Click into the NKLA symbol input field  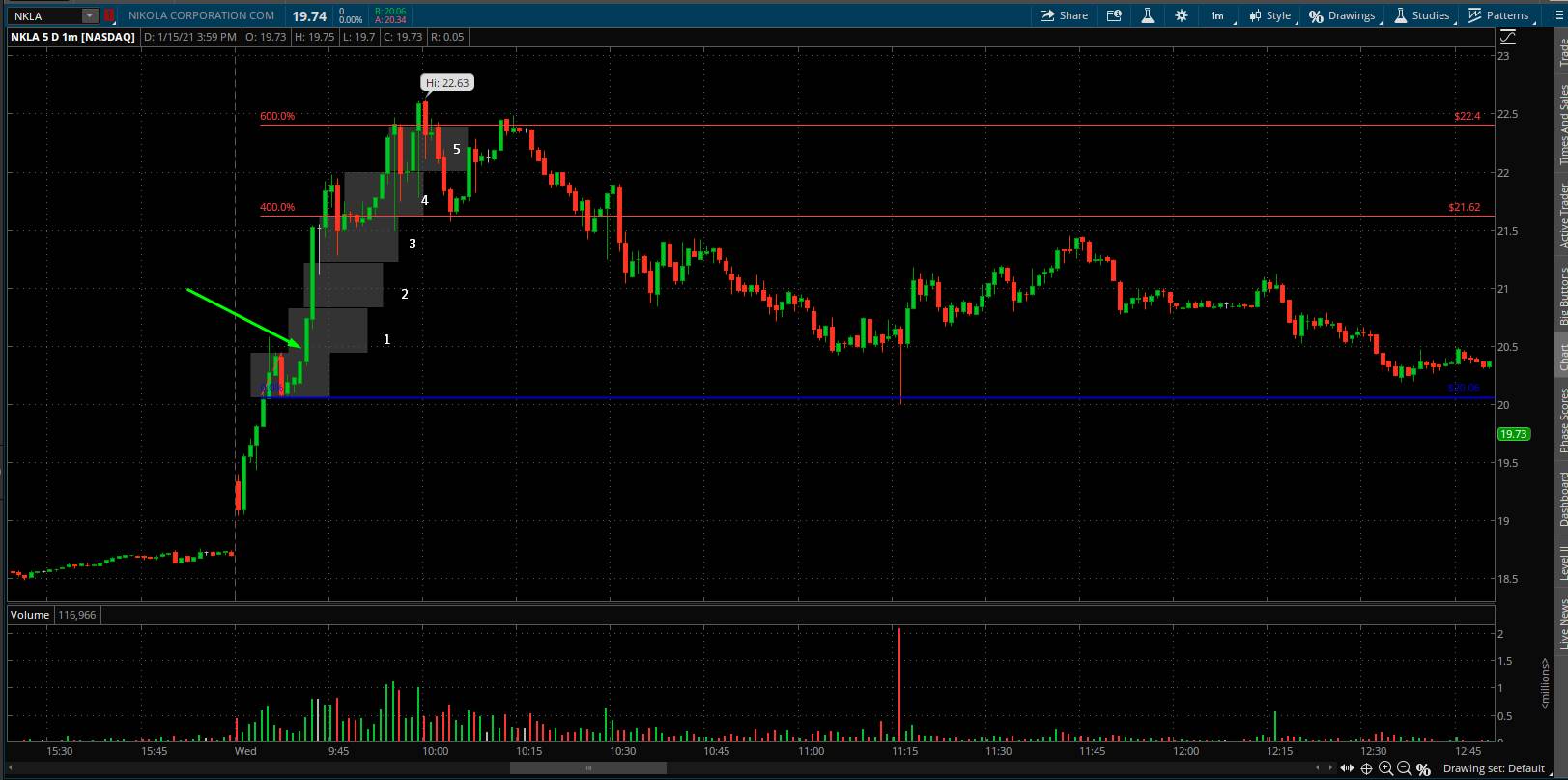coord(44,15)
